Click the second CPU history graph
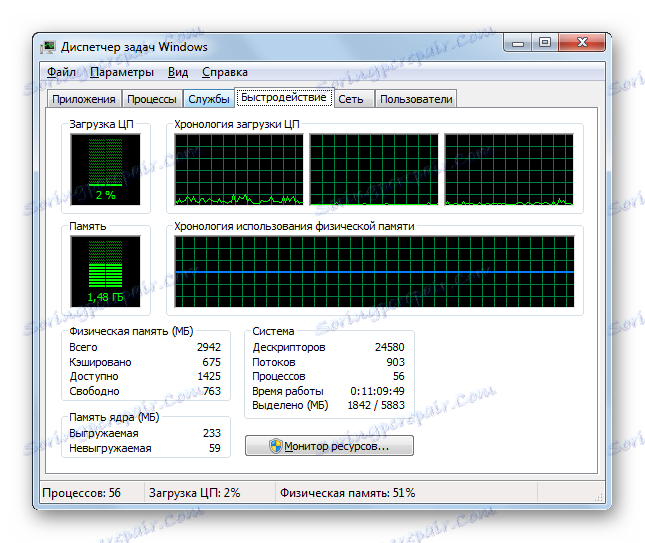 pos(374,169)
